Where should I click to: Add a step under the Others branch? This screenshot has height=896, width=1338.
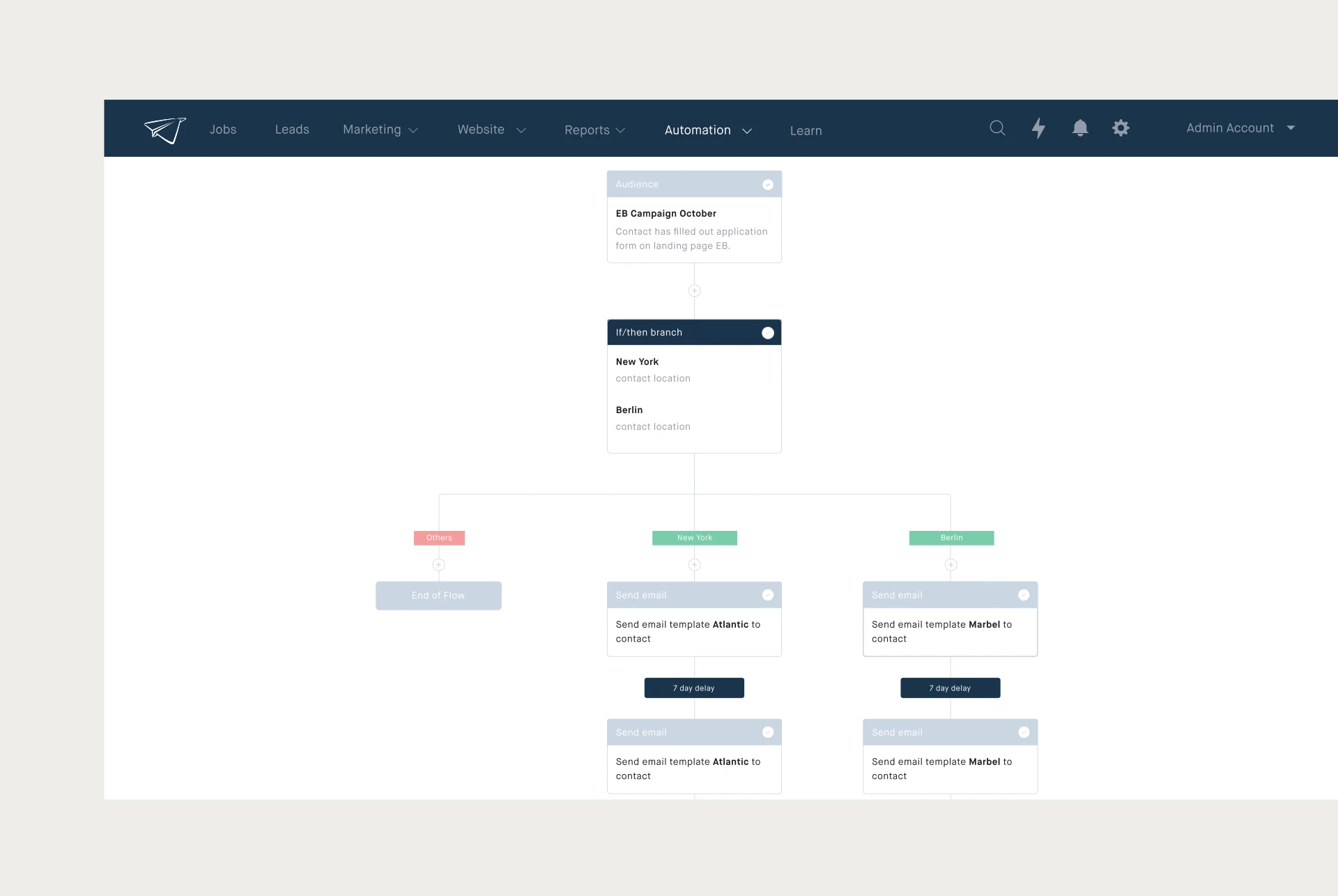[x=439, y=565]
